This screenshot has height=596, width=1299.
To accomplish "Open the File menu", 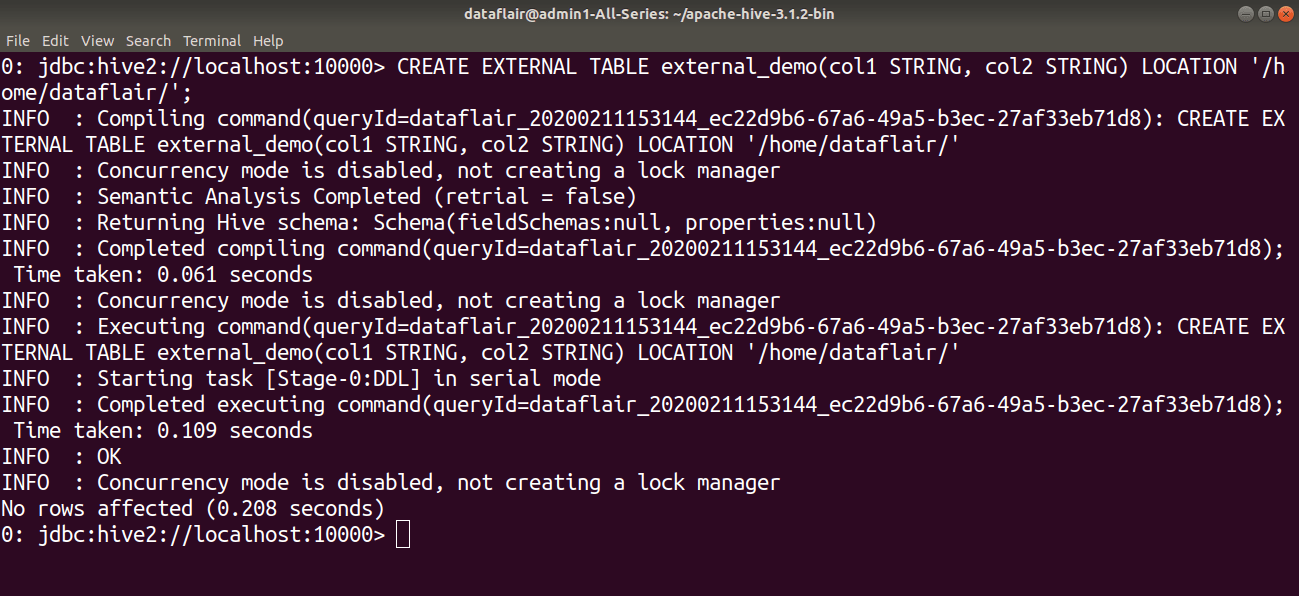I will click(18, 40).
